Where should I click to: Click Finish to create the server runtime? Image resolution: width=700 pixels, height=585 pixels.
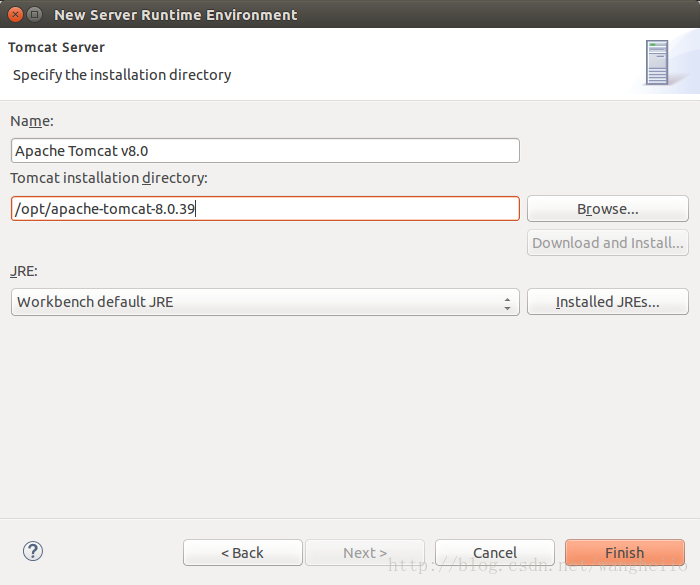(x=625, y=553)
